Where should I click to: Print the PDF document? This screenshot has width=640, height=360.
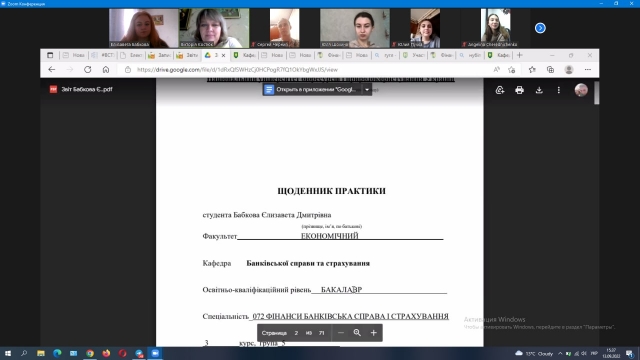pyautogui.click(x=519, y=90)
